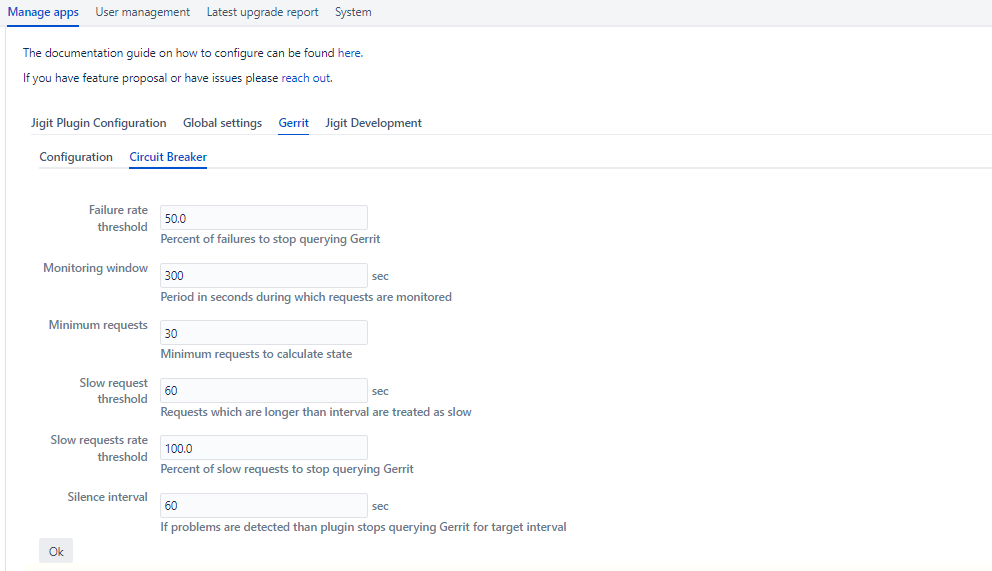
Task: Open Latest upgrade report tab
Action: (262, 12)
